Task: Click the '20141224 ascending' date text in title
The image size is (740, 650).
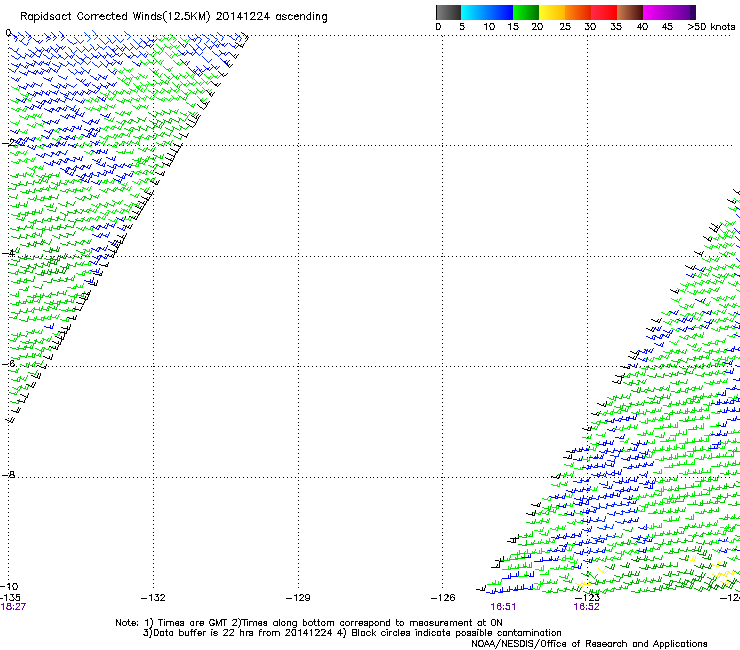Action: click(271, 17)
